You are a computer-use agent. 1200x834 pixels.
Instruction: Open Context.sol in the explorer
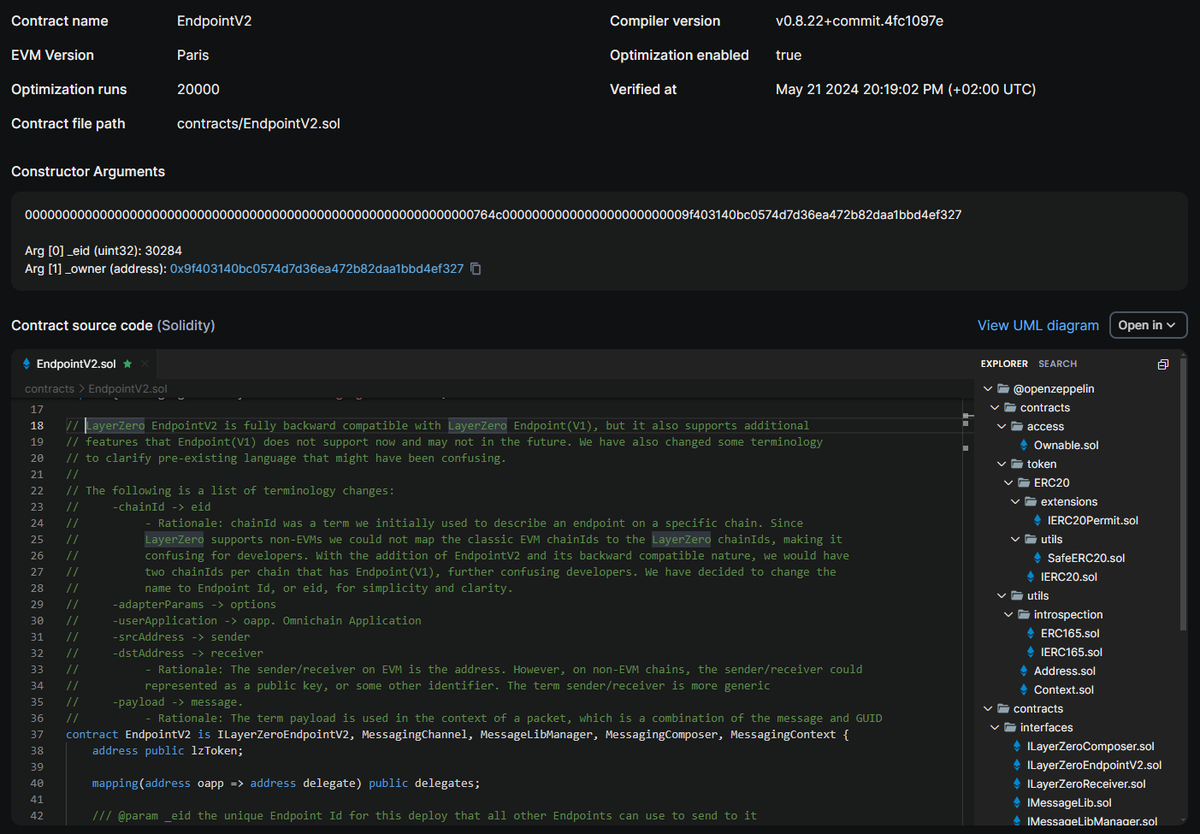tap(1064, 690)
